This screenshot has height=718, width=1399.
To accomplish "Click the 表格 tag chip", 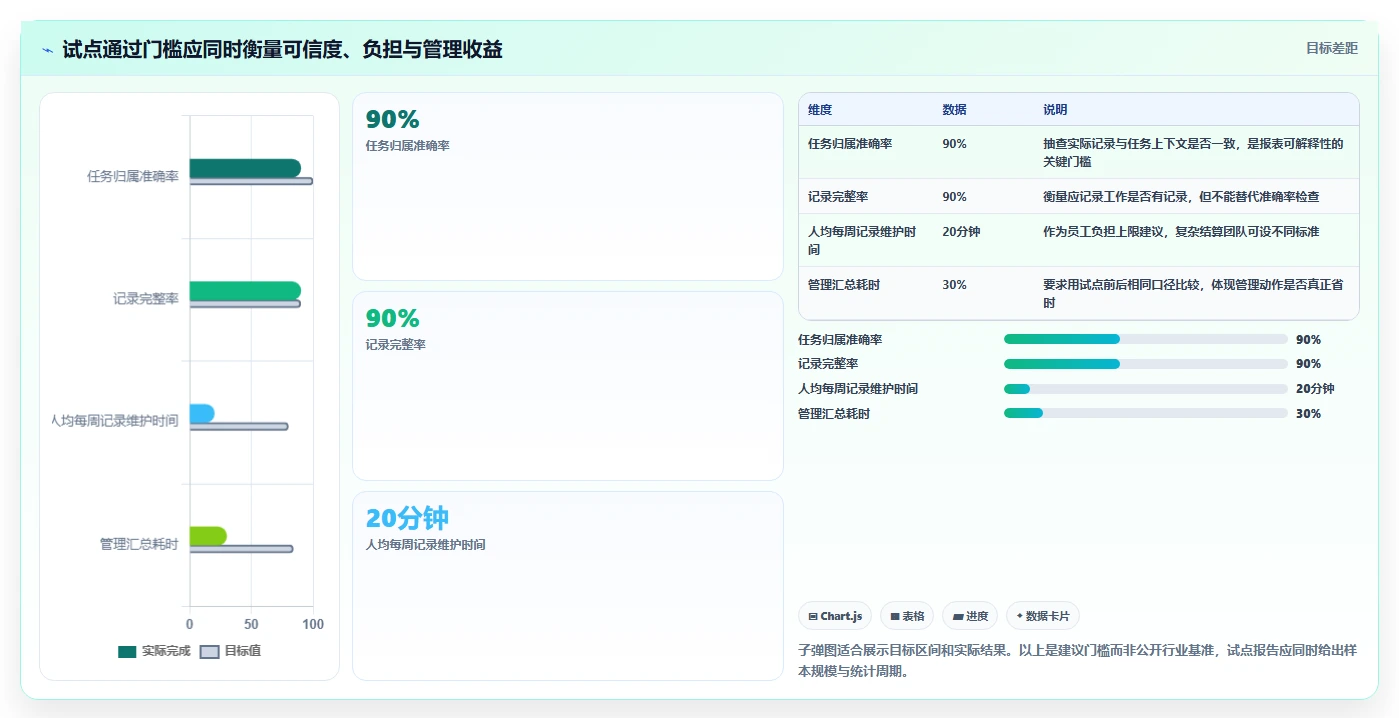I will click(907, 616).
